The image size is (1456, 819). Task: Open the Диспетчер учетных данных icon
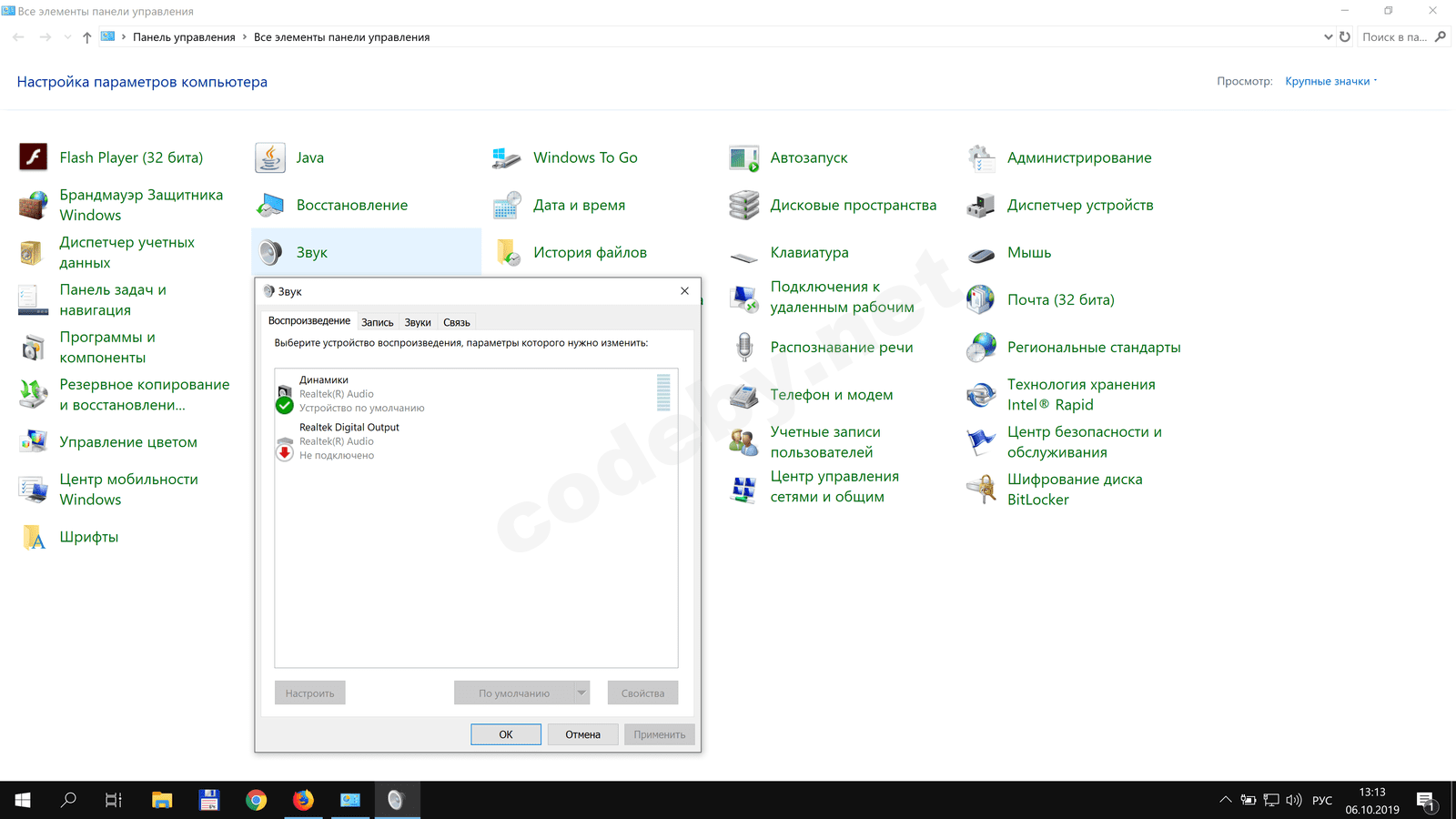[34, 252]
